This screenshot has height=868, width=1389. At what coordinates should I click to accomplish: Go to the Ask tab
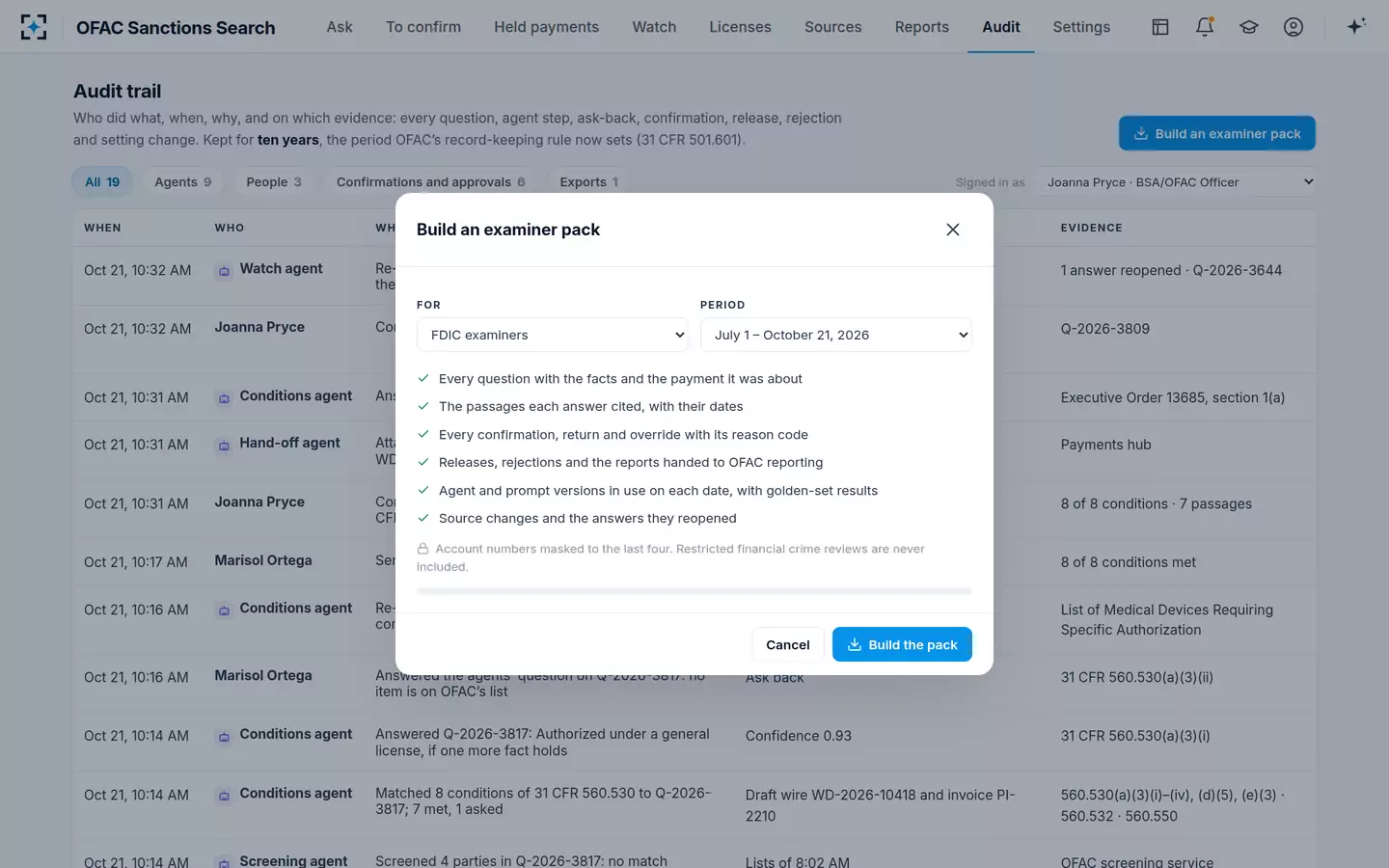pyautogui.click(x=340, y=27)
